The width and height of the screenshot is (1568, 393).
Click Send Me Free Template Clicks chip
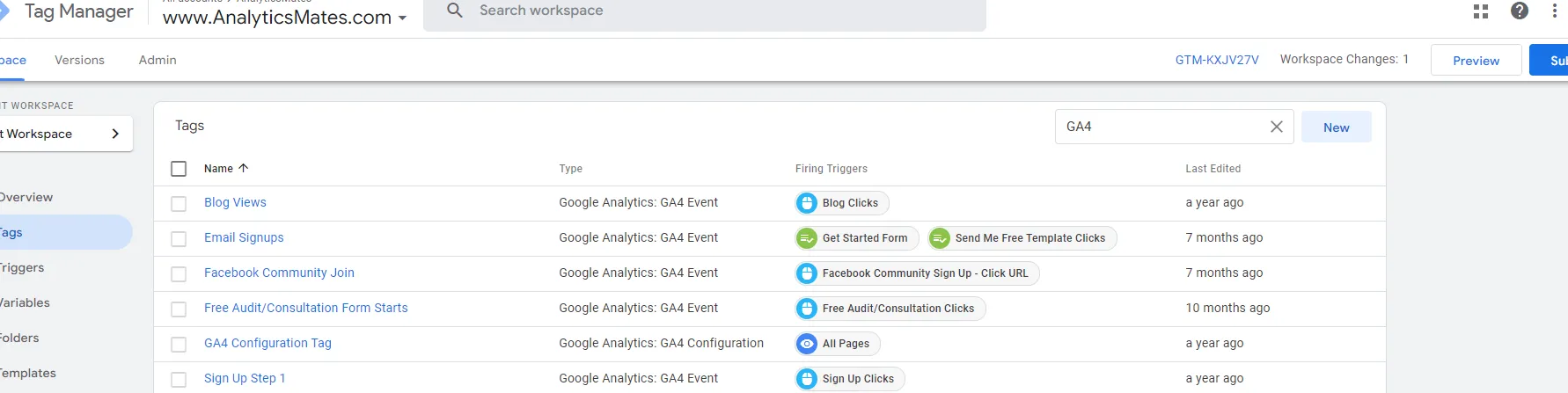click(1022, 238)
